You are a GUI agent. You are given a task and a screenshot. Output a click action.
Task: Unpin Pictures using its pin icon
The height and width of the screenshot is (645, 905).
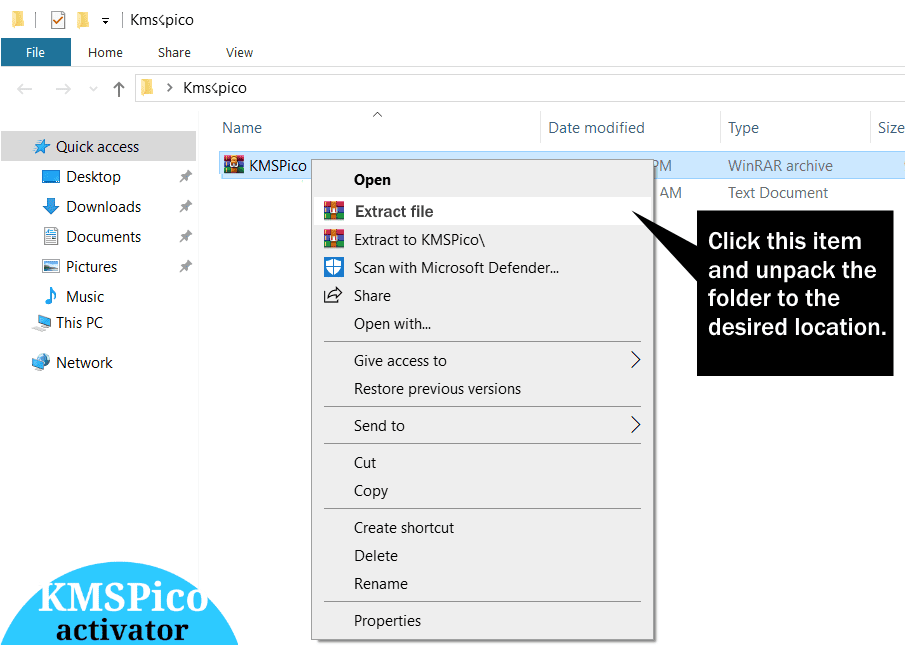[x=185, y=267]
